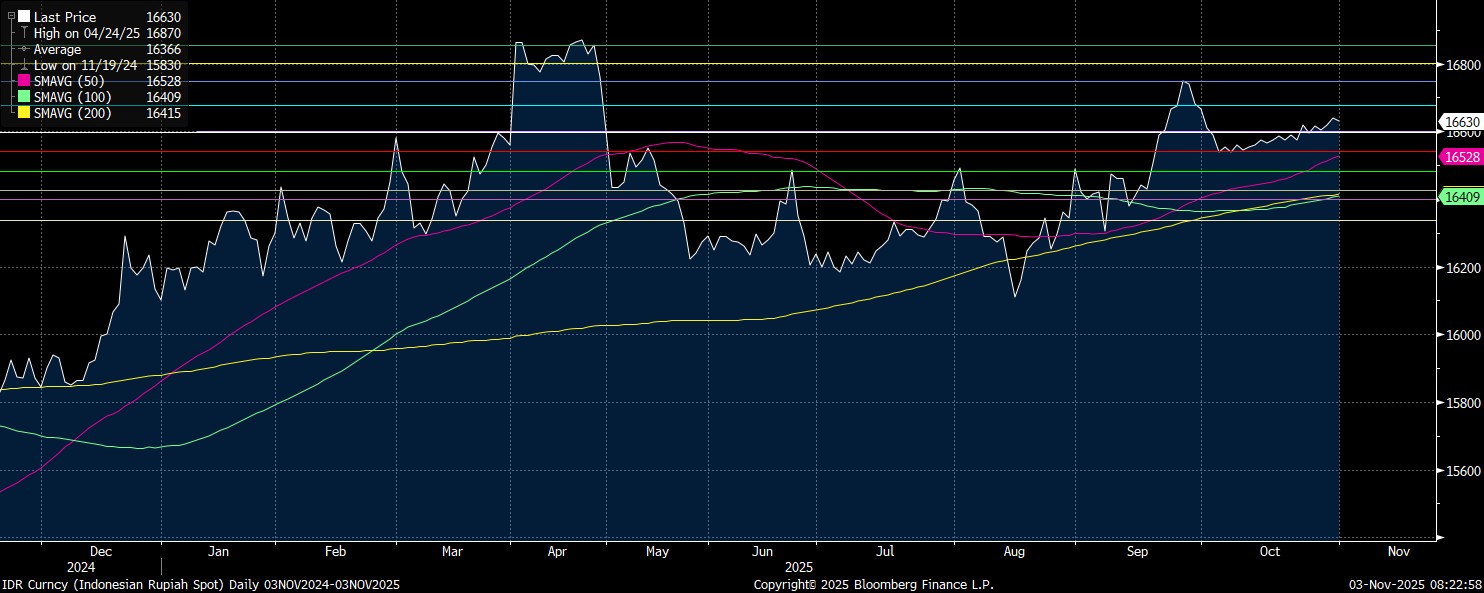
Task: Select the Low on 11/19/24 legend entry
Action: click(86, 65)
